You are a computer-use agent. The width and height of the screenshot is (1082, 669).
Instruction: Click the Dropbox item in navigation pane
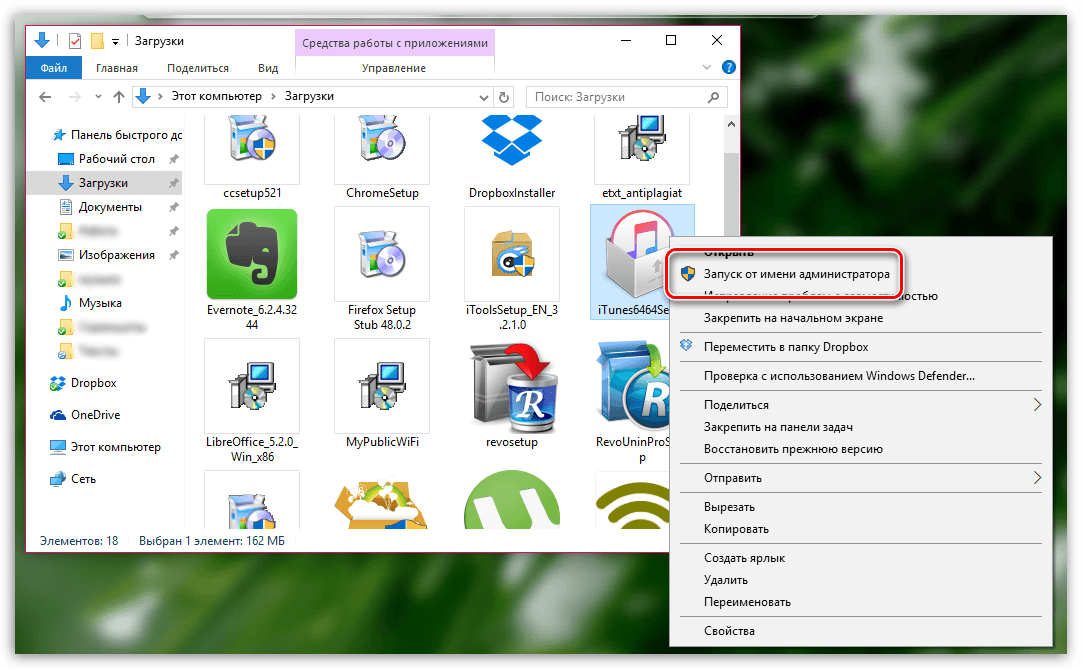point(93,383)
